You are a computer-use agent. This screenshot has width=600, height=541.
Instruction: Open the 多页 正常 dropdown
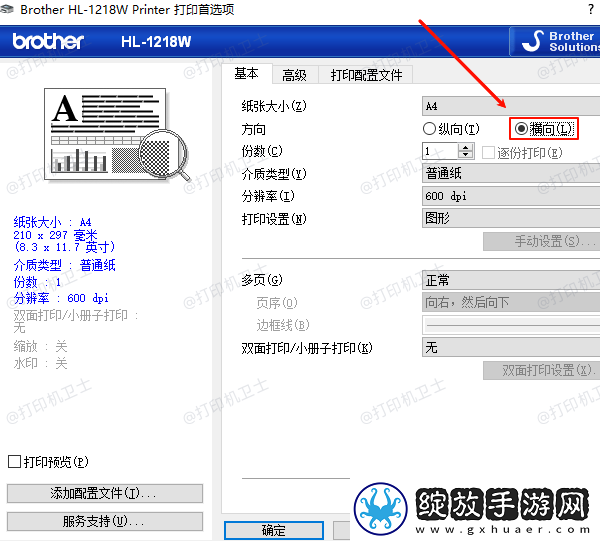click(511, 280)
